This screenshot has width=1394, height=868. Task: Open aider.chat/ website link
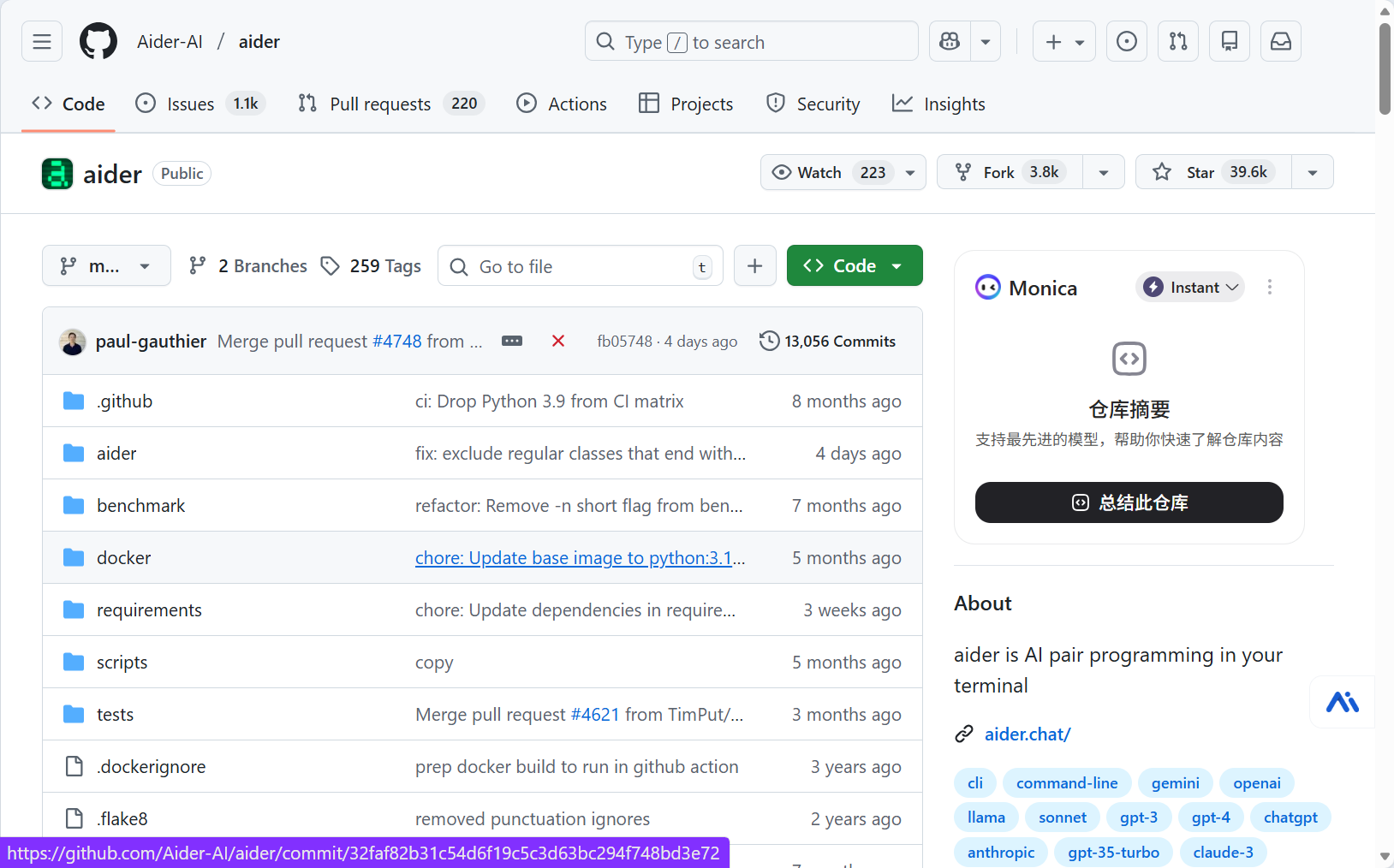1028,734
